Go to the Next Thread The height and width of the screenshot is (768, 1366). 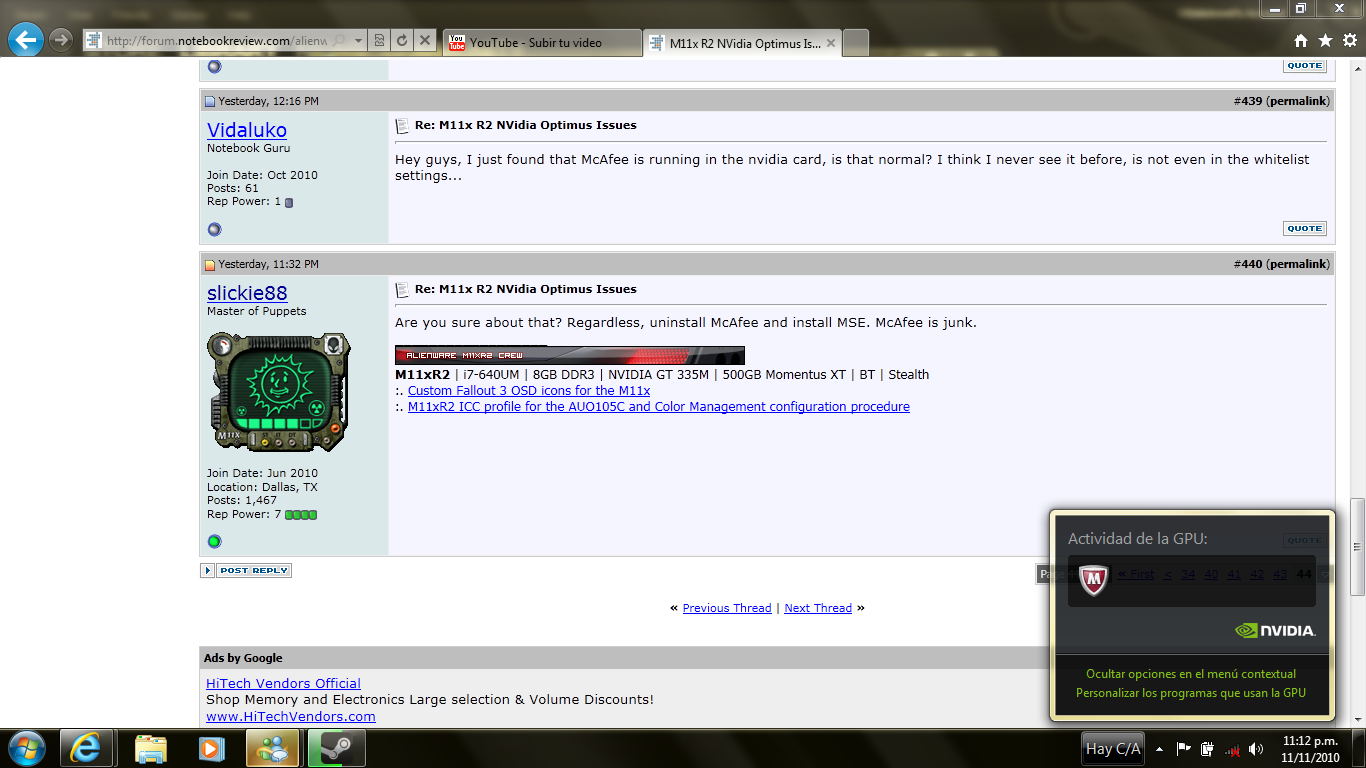coord(818,608)
